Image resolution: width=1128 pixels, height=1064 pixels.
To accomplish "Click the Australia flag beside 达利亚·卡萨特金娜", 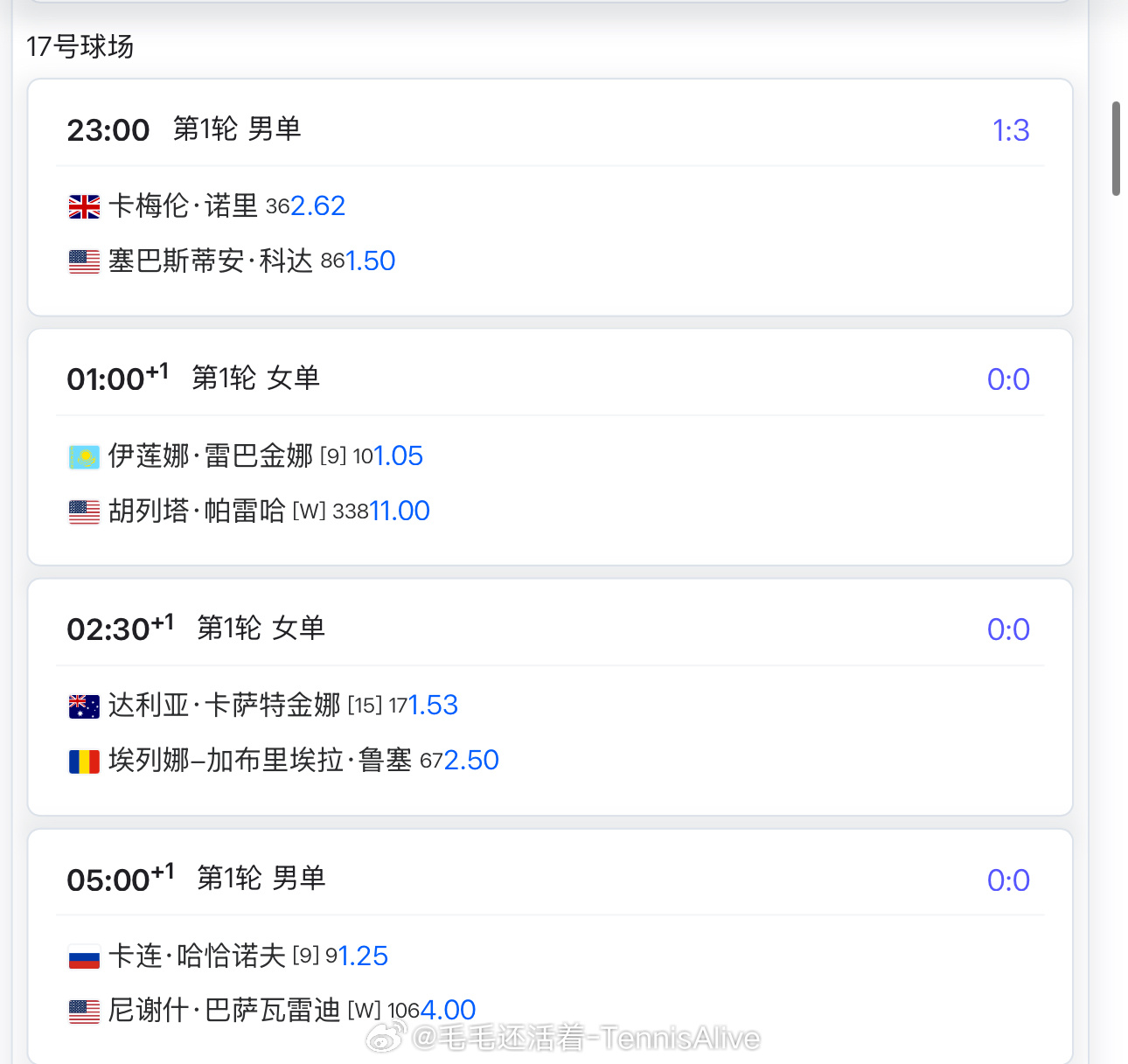I will (84, 706).
